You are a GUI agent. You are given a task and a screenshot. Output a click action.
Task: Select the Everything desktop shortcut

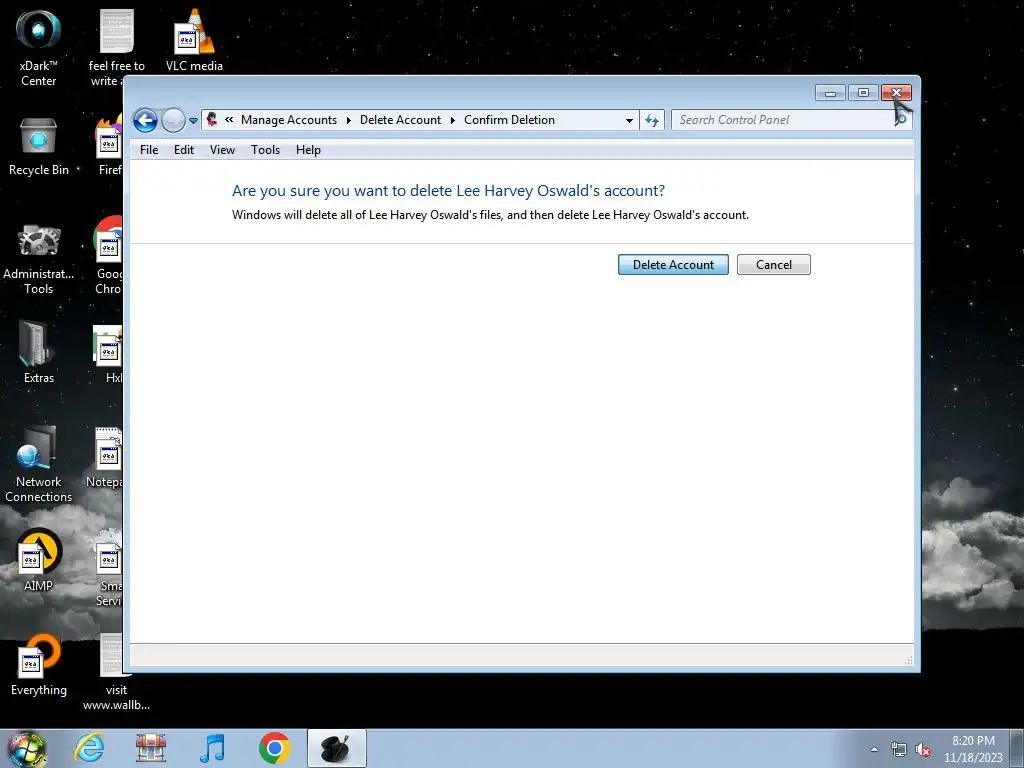point(39,664)
